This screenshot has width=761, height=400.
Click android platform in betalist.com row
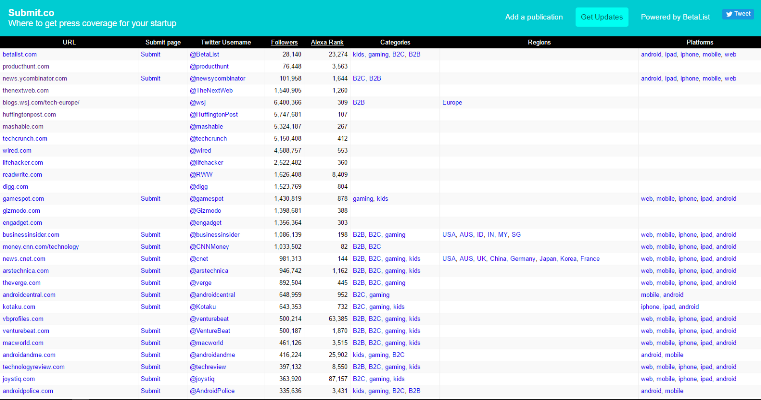651,54
